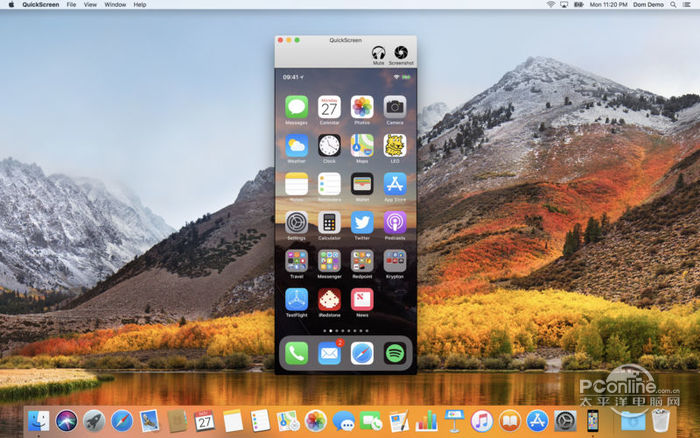Open Safari compass in the Mac dock

(x=122, y=421)
